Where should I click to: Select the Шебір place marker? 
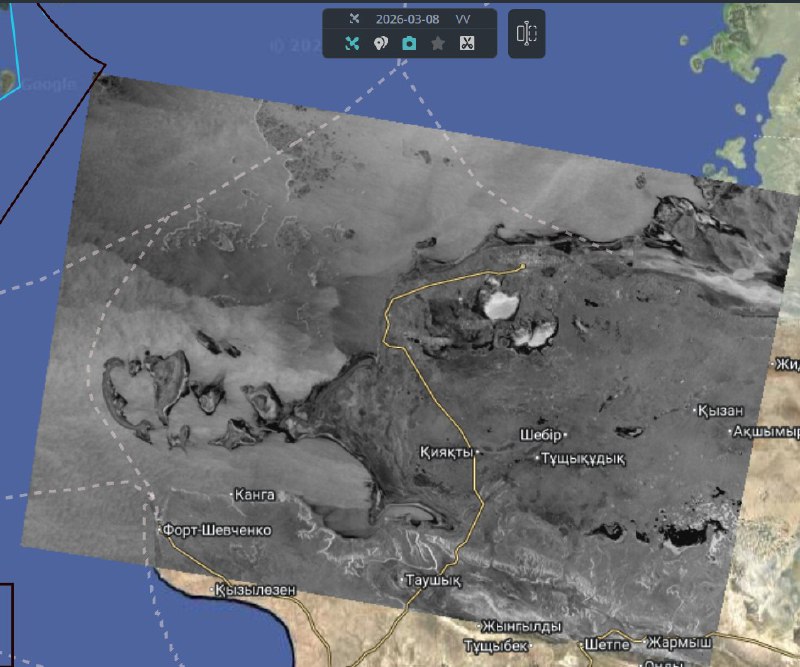click(543, 435)
